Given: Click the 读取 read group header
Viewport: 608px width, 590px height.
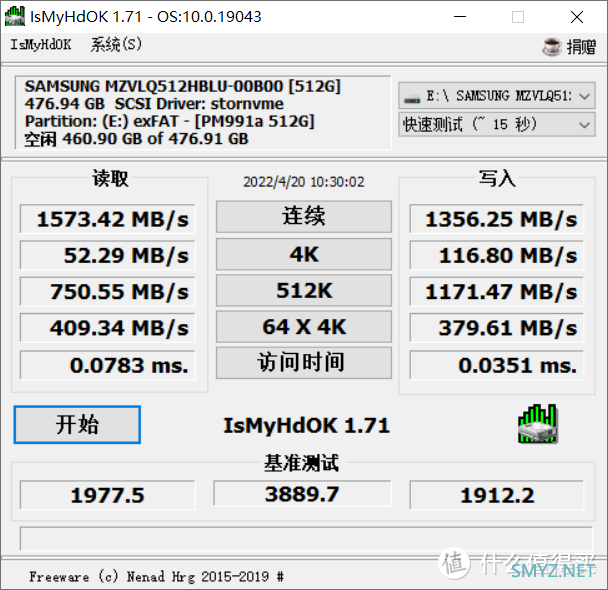Looking at the screenshot, I should click(110, 178).
